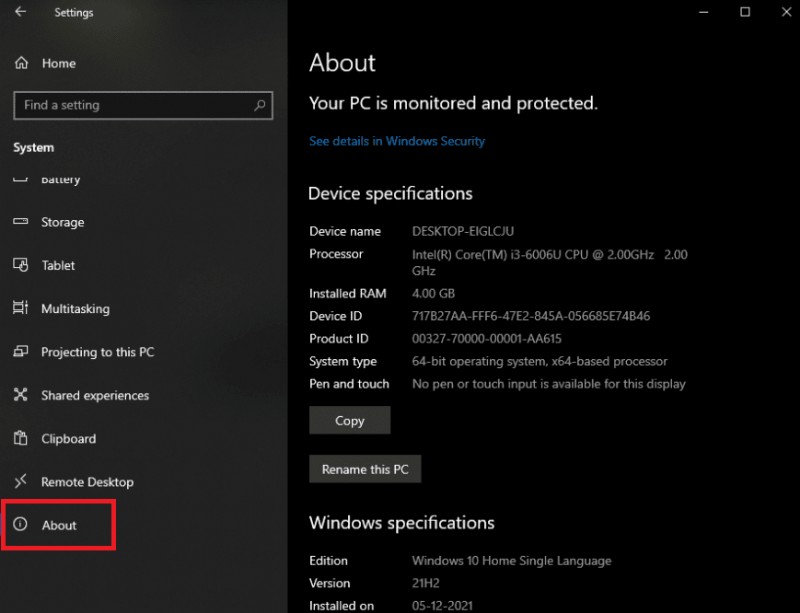Click the About info icon

22,525
